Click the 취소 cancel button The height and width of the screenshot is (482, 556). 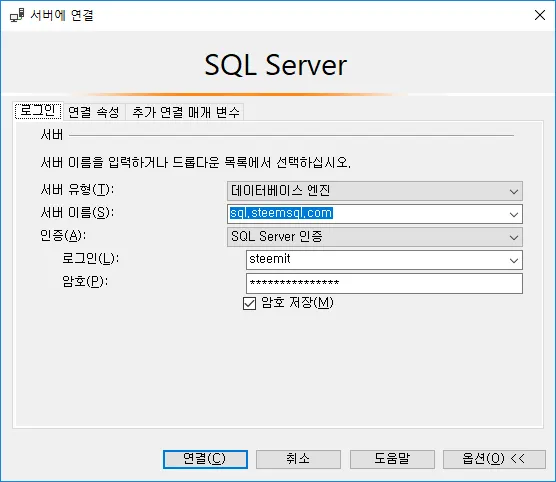click(x=298, y=459)
